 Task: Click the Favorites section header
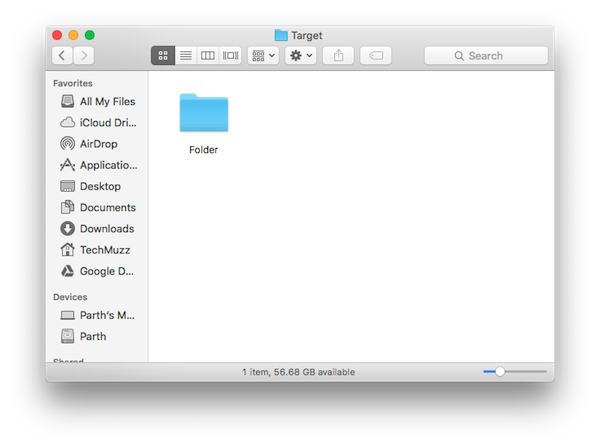[x=73, y=83]
